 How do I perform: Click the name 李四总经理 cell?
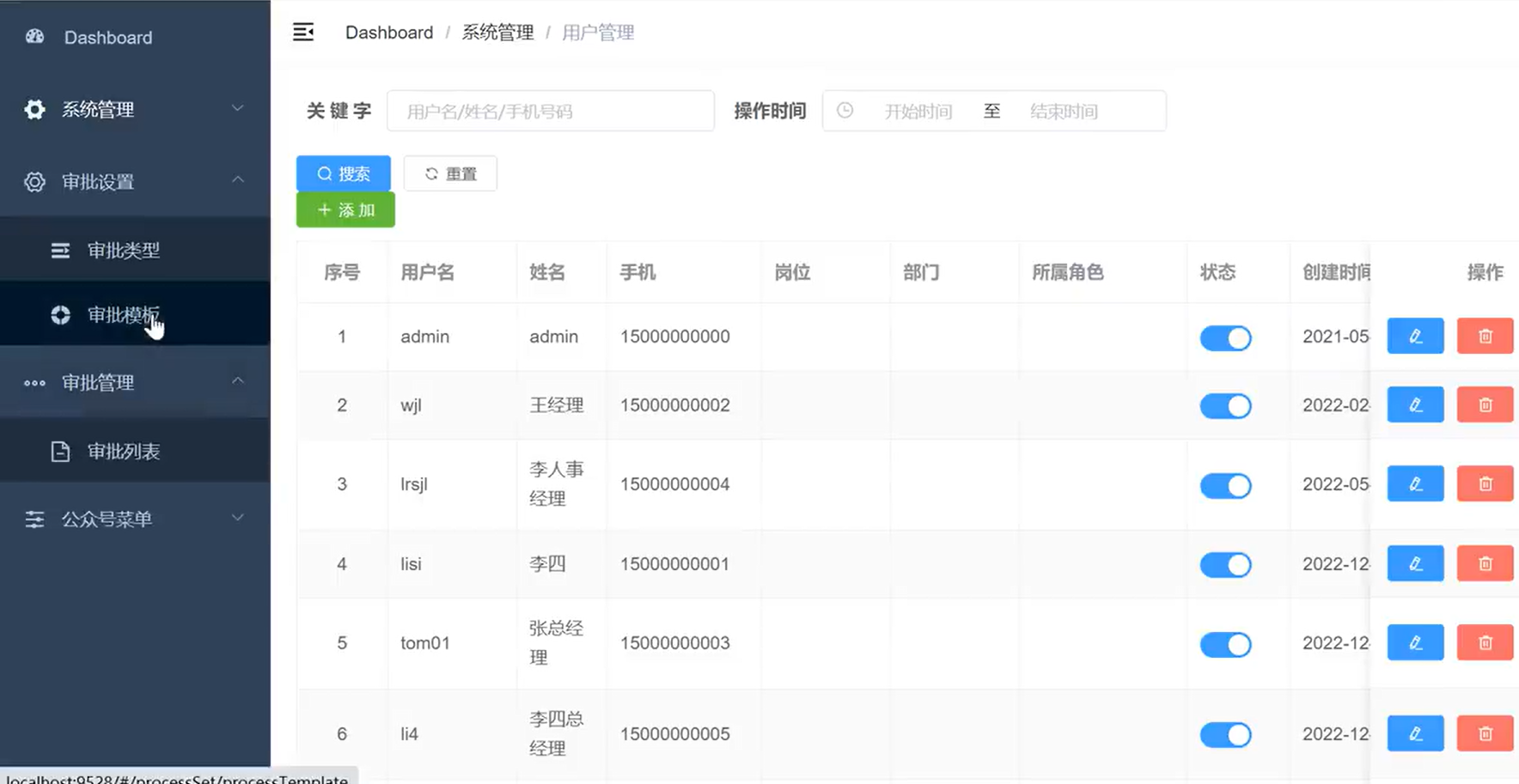(x=557, y=734)
